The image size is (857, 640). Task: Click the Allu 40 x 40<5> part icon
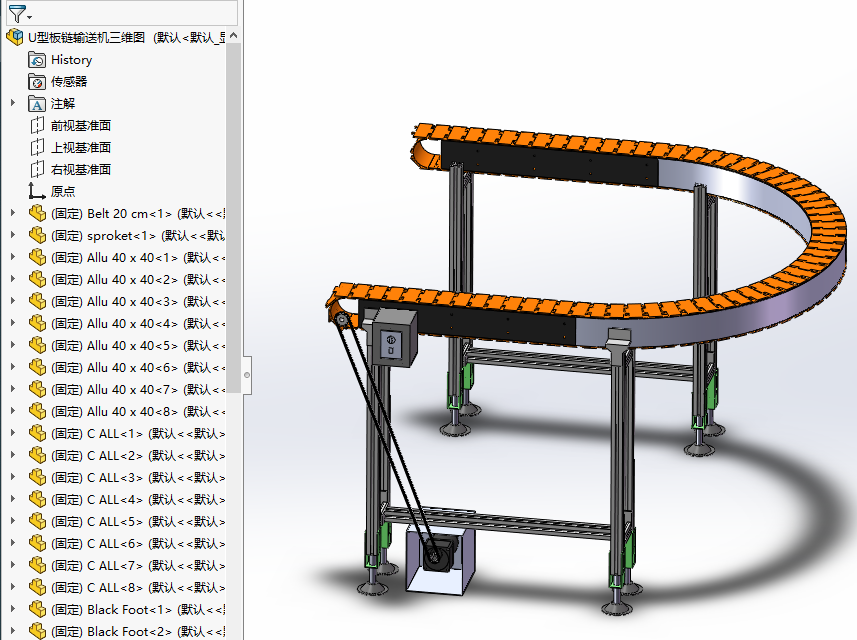[37, 345]
